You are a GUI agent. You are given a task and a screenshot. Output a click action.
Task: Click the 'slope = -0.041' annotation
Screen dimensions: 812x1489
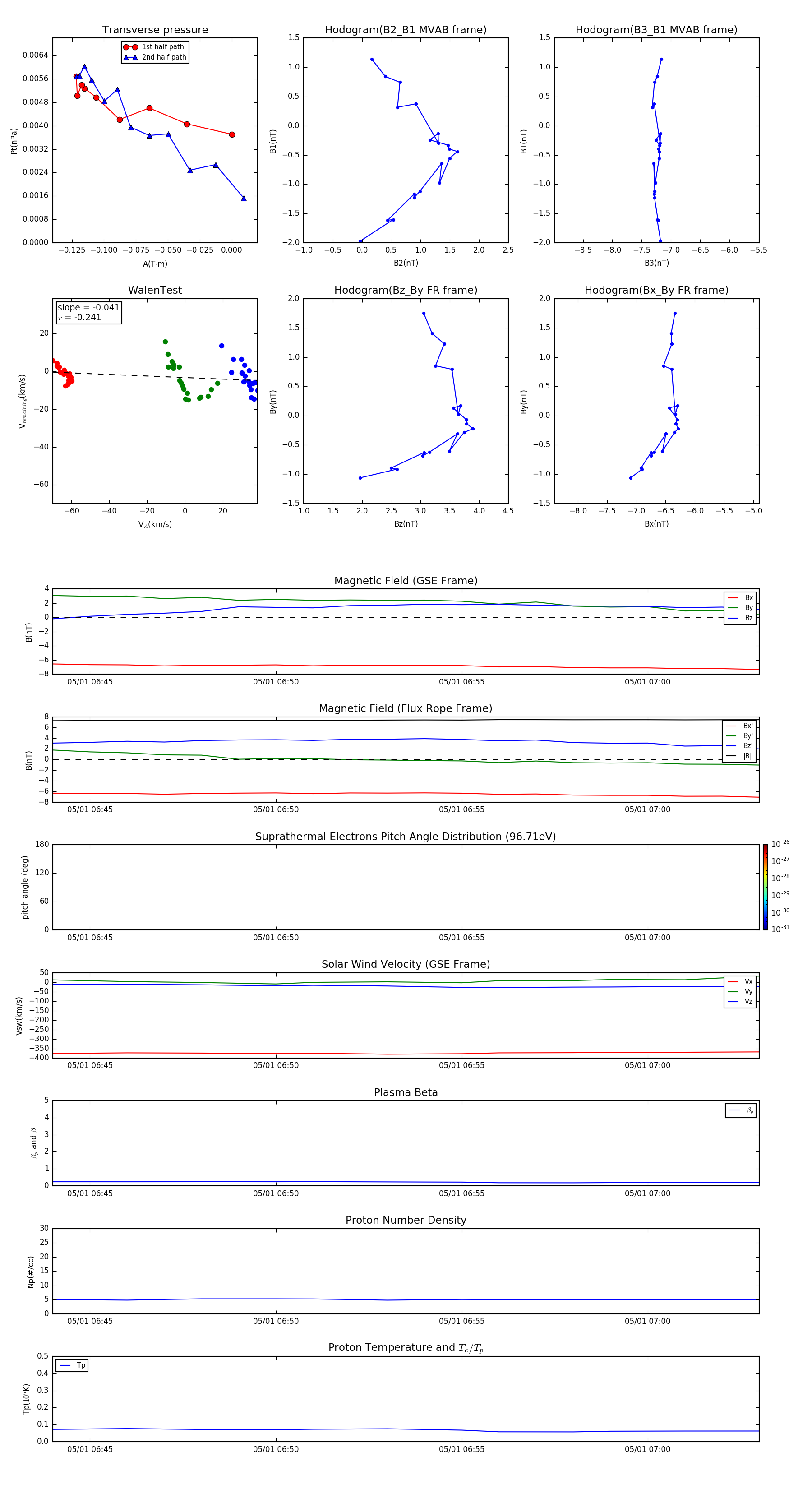click(88, 308)
